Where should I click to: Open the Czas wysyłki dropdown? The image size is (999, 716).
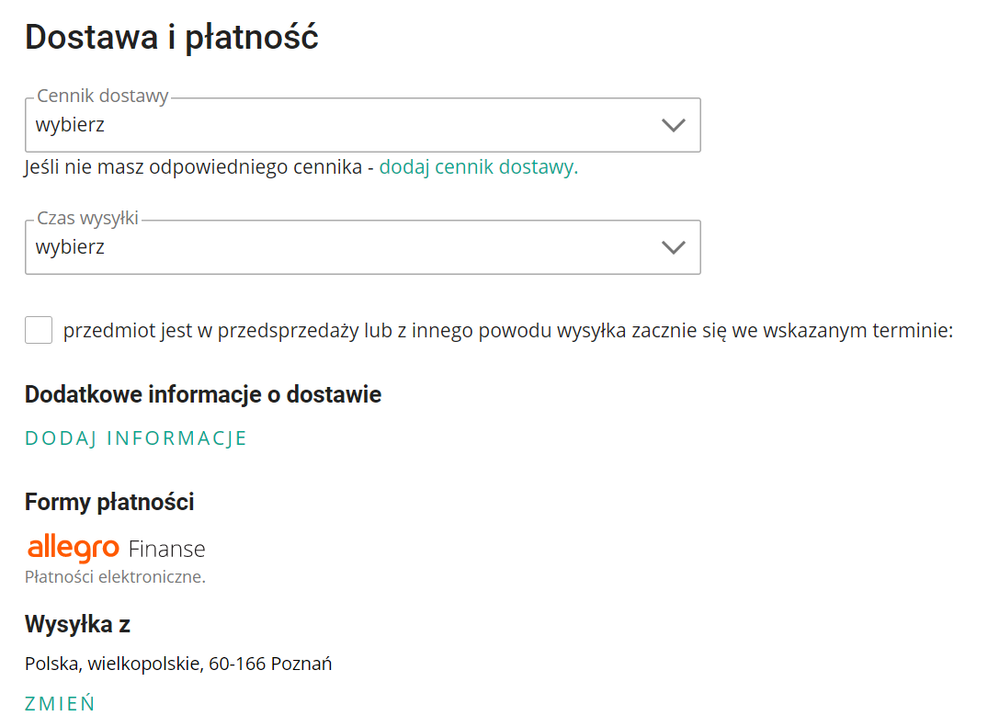pyautogui.click(x=363, y=247)
